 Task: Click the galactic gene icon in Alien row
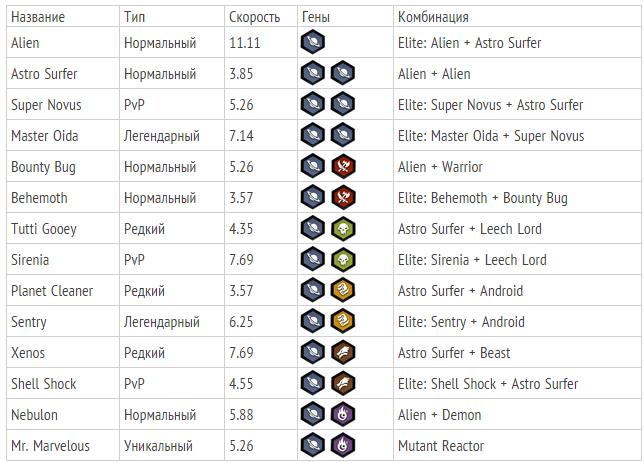click(313, 42)
